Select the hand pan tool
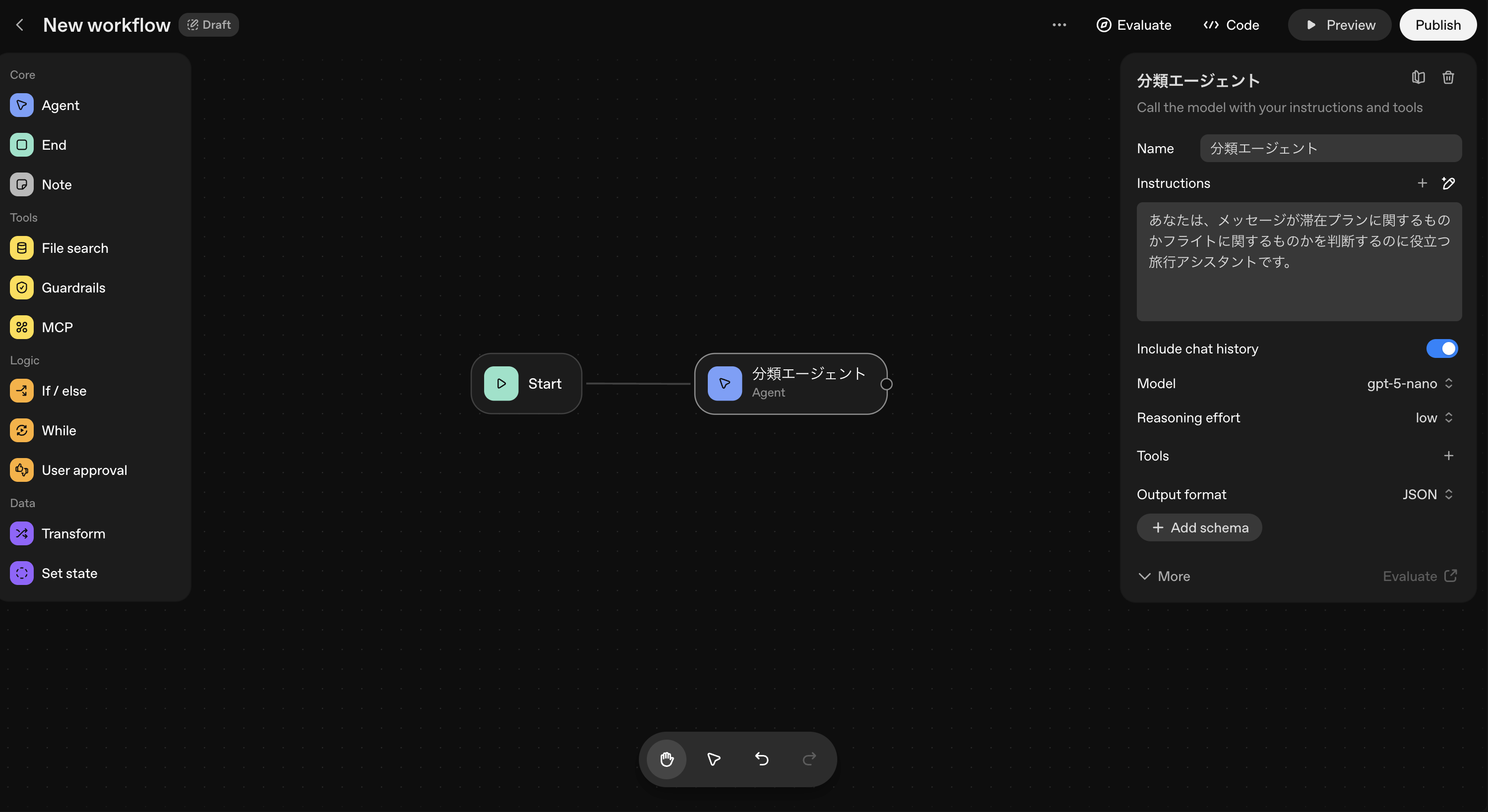1488x812 pixels. pyautogui.click(x=667, y=759)
